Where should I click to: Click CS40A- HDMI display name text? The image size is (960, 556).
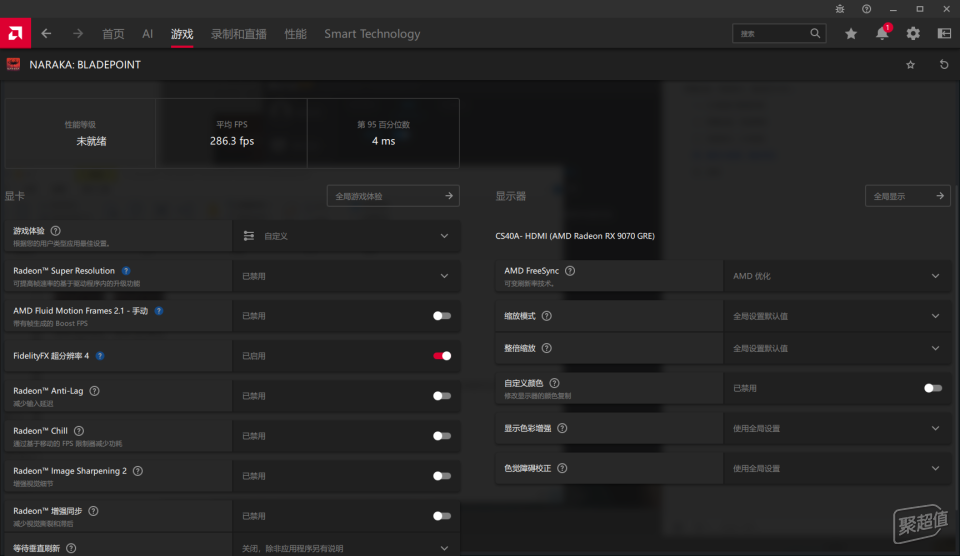(x=575, y=236)
